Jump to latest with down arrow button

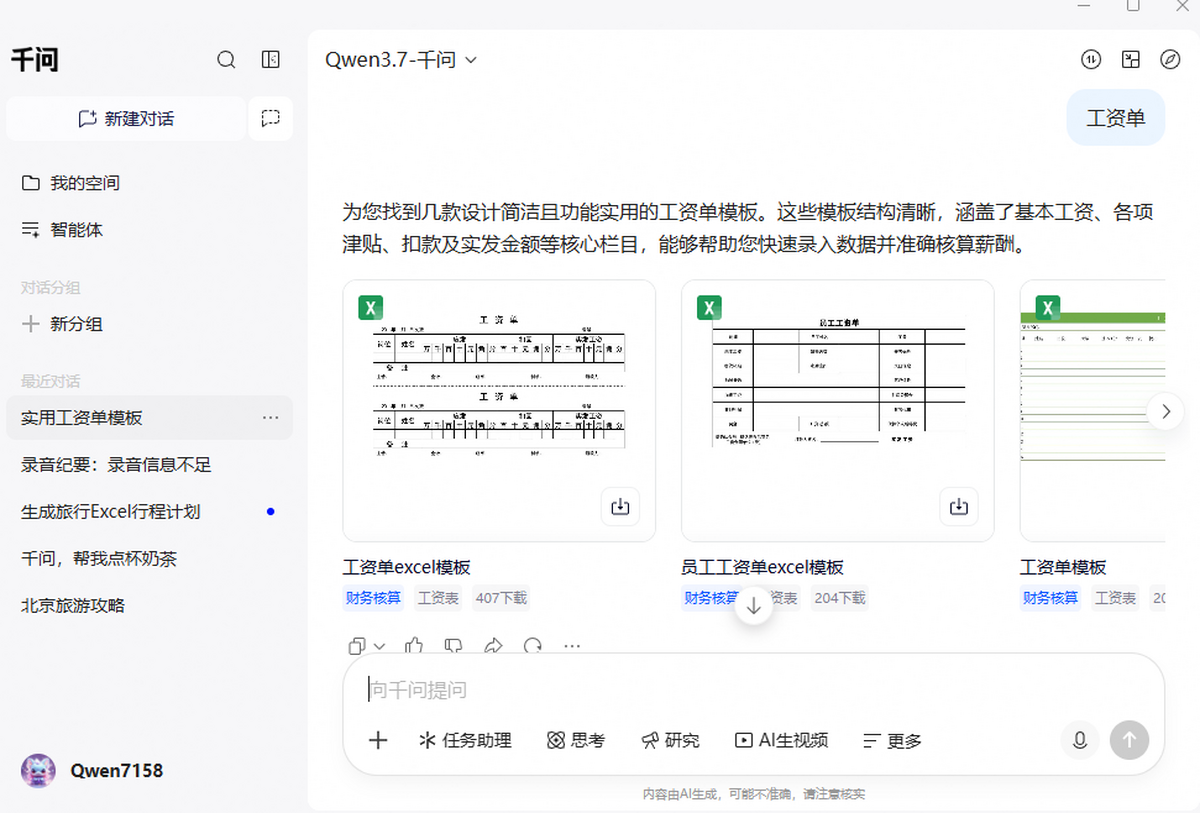(x=754, y=606)
